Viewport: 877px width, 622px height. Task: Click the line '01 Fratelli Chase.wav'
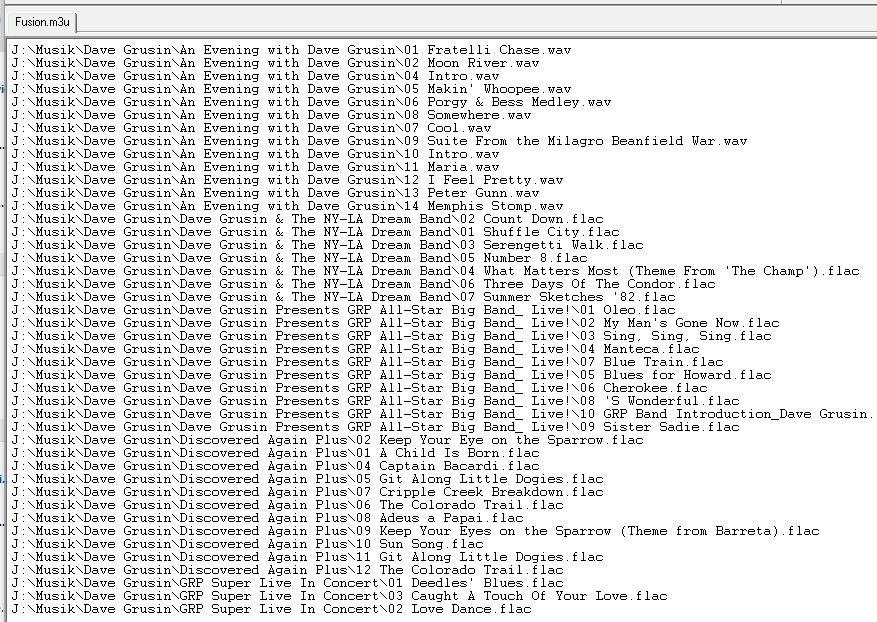pyautogui.click(x=291, y=50)
